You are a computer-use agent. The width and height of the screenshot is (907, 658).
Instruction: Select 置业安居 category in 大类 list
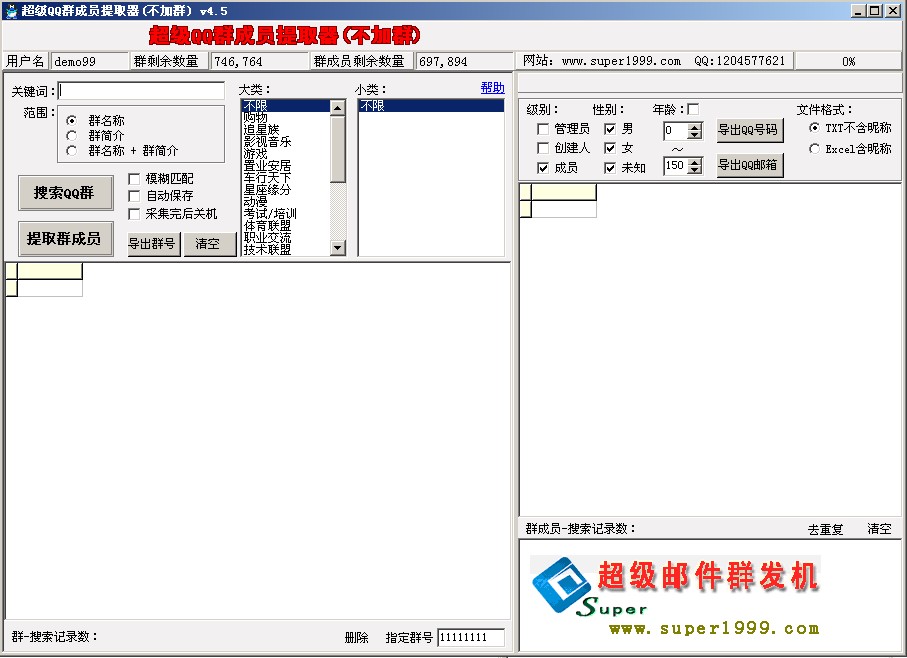pyautogui.click(x=286, y=165)
